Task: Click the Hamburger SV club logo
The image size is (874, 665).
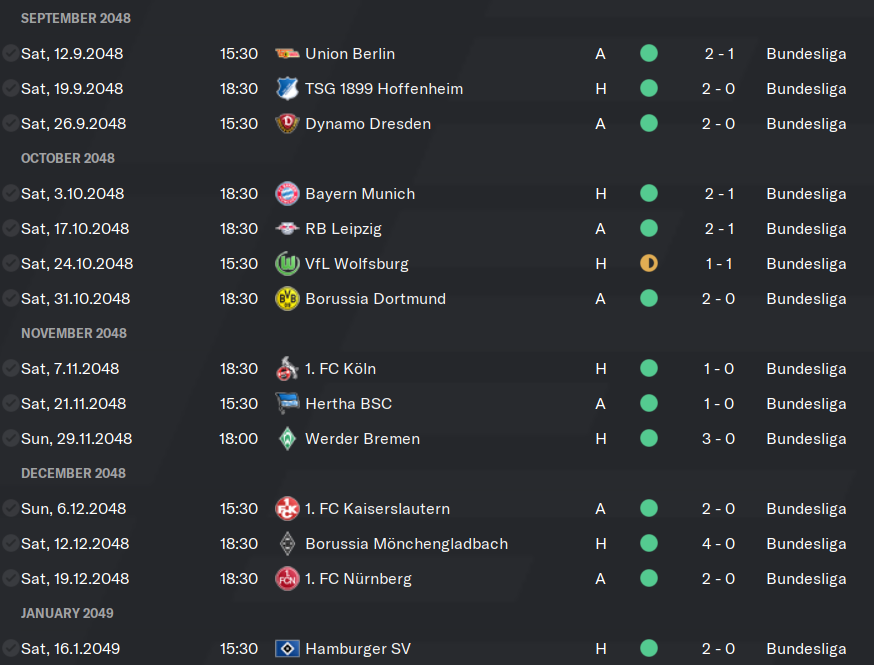Action: (x=287, y=648)
